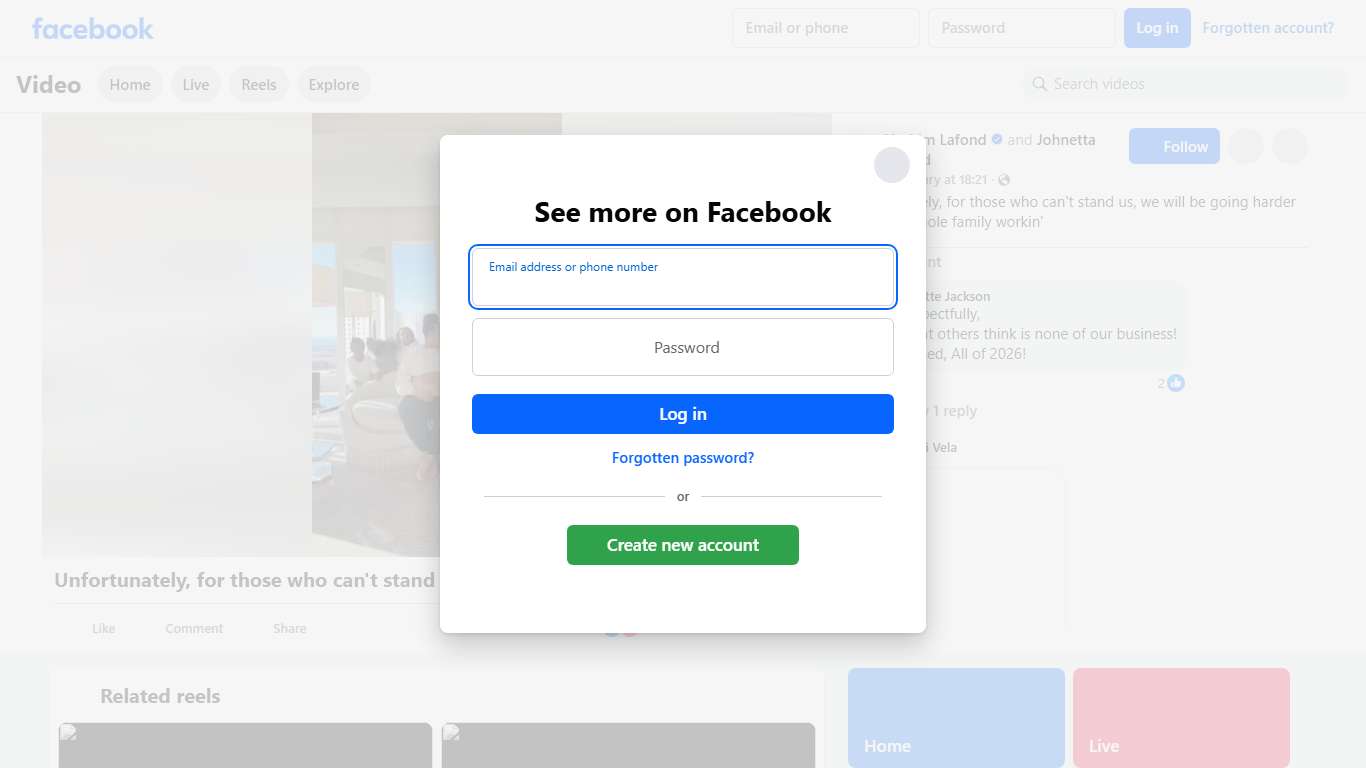Image resolution: width=1366 pixels, height=768 pixels.
Task: Click the Search videos box
Action: pos(1185,84)
